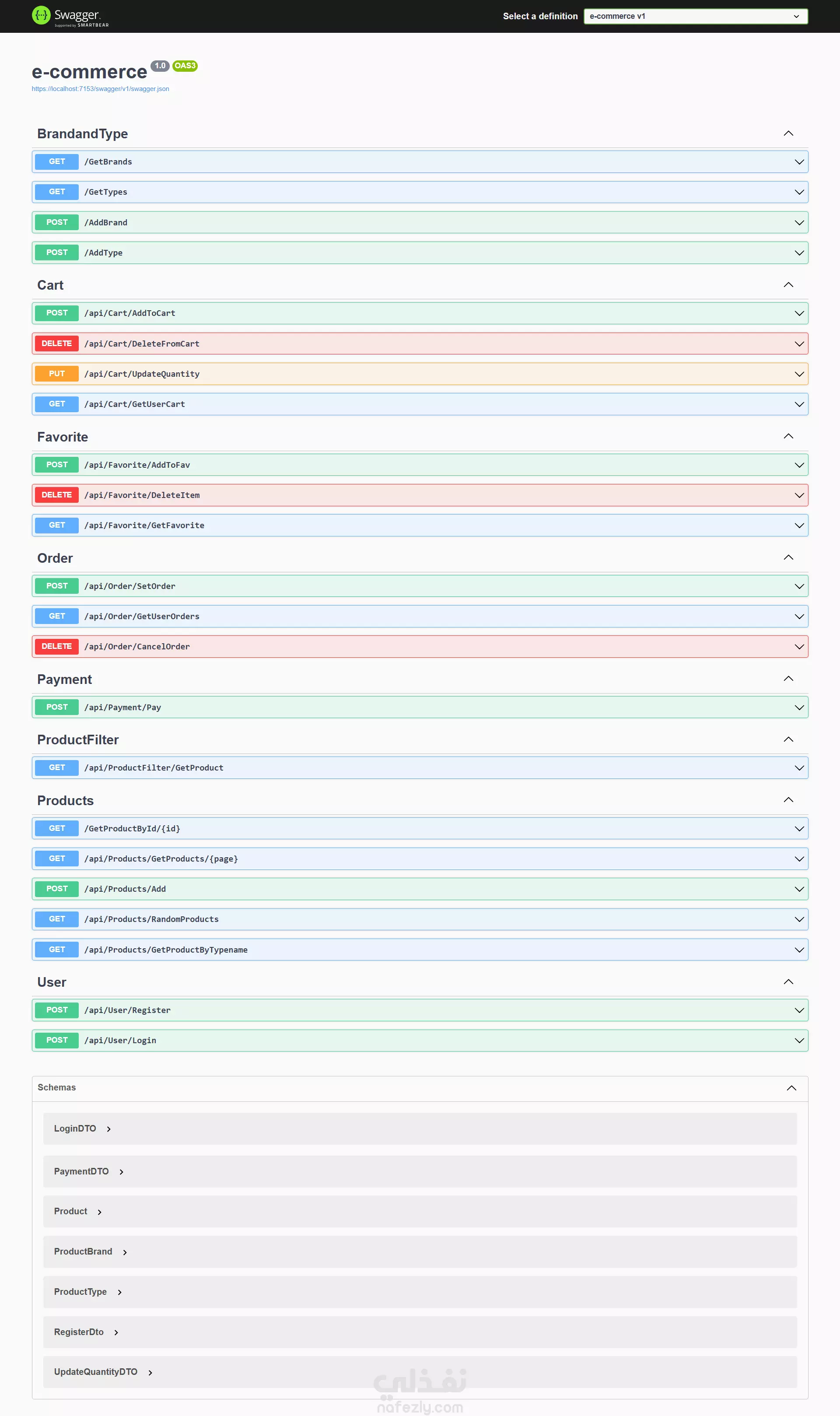840x1416 pixels.
Task: Collapse the Favorite section arrow icon
Action: [788, 436]
